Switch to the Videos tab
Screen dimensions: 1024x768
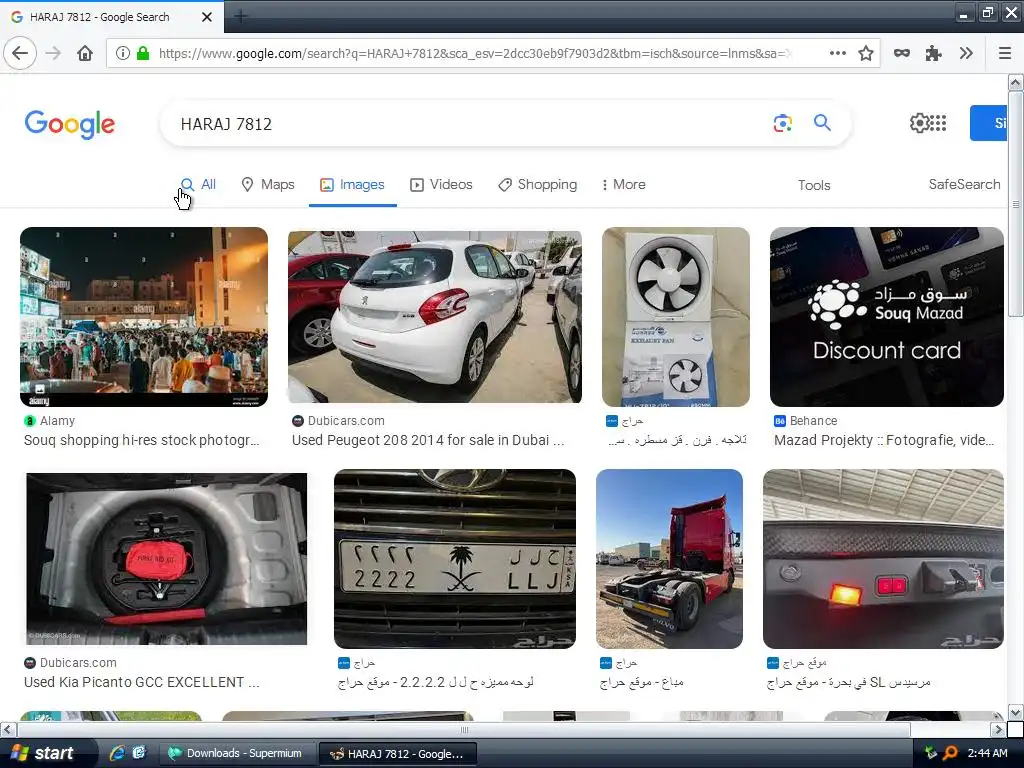coord(441,185)
